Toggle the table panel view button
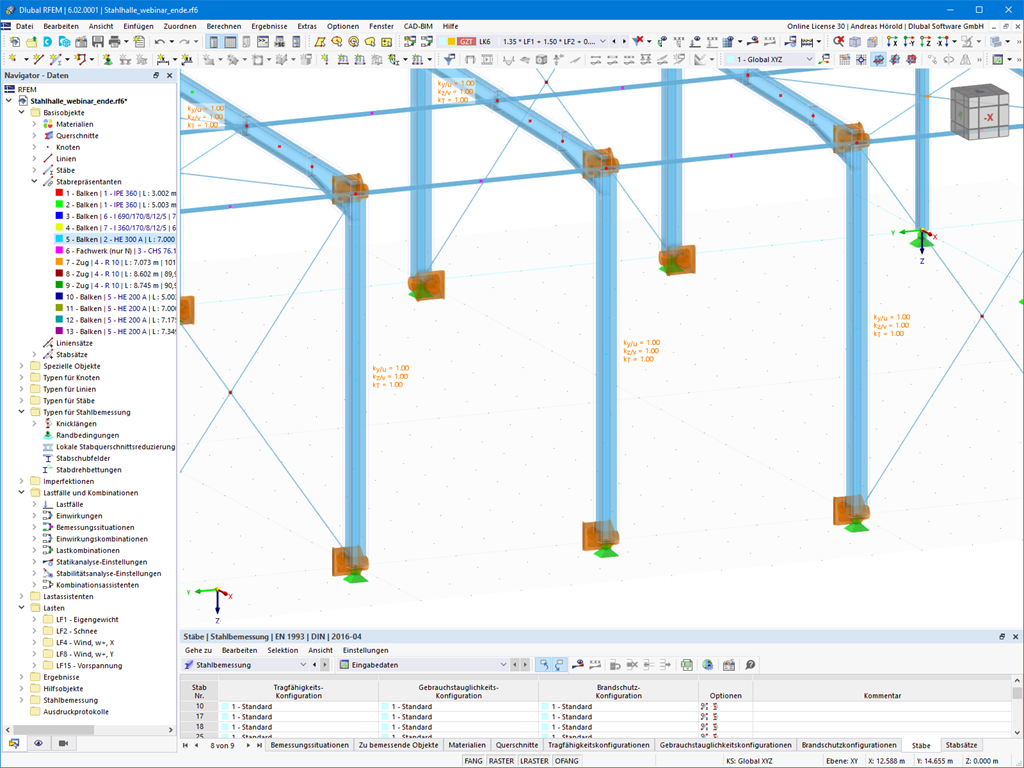Image resolution: width=1024 pixels, height=768 pixels. (230, 42)
